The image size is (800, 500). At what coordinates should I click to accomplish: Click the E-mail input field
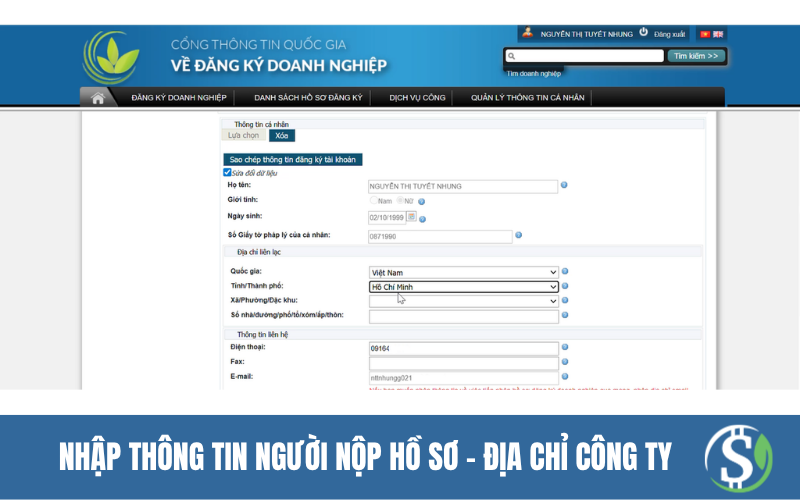[x=464, y=378]
